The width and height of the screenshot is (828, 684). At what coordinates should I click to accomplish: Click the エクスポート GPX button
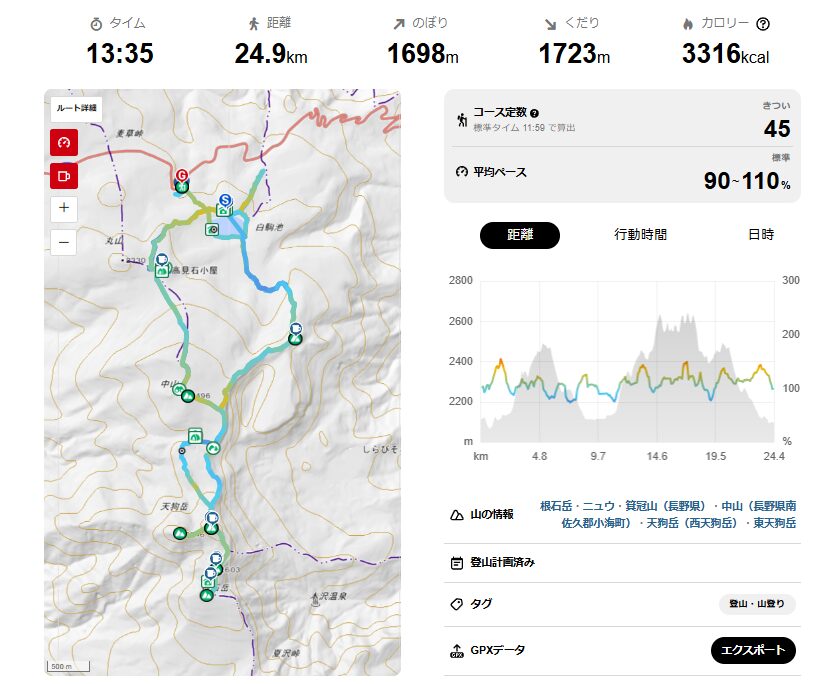pos(753,650)
